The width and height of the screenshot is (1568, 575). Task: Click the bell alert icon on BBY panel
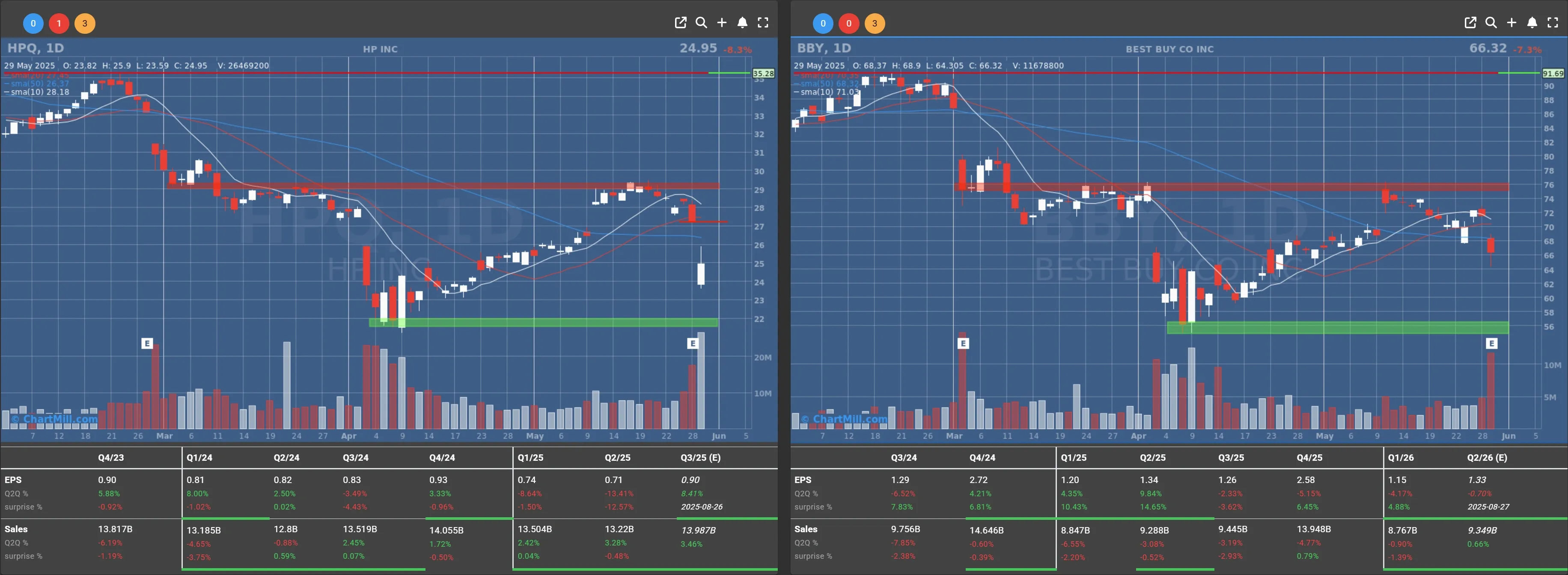[x=1532, y=23]
